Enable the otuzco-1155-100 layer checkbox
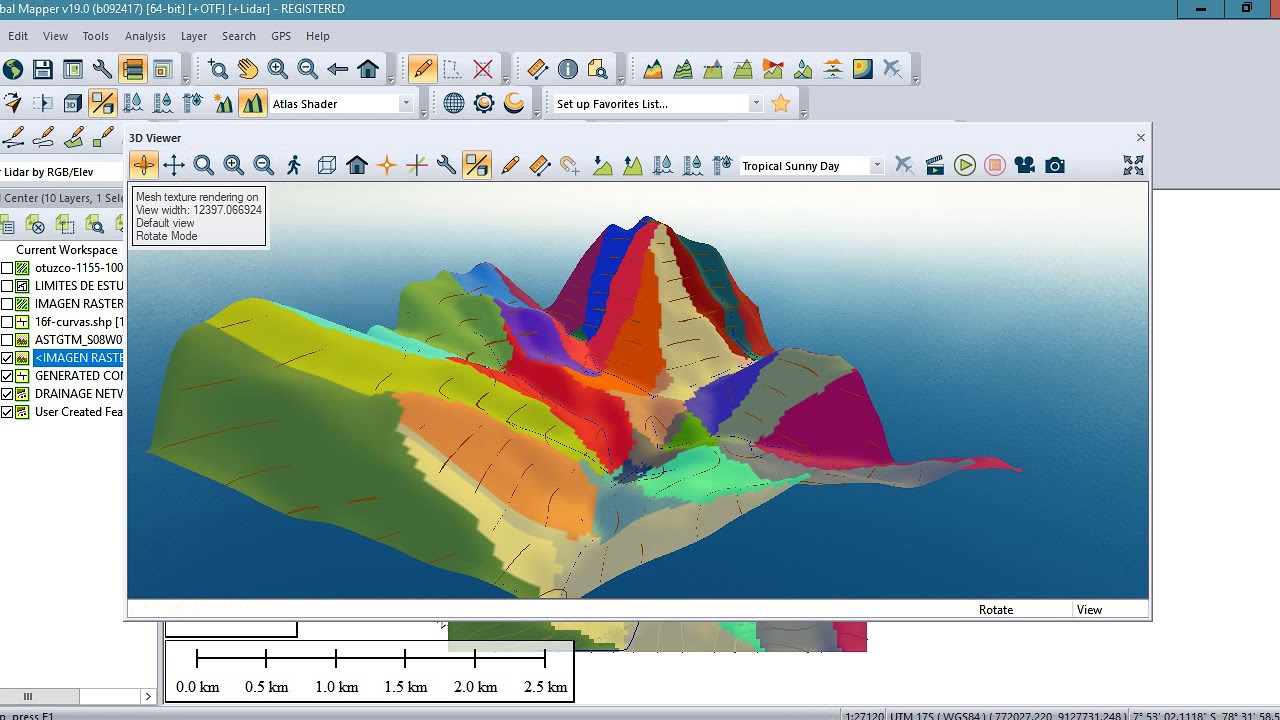1280x720 pixels. pyautogui.click(x=7, y=268)
